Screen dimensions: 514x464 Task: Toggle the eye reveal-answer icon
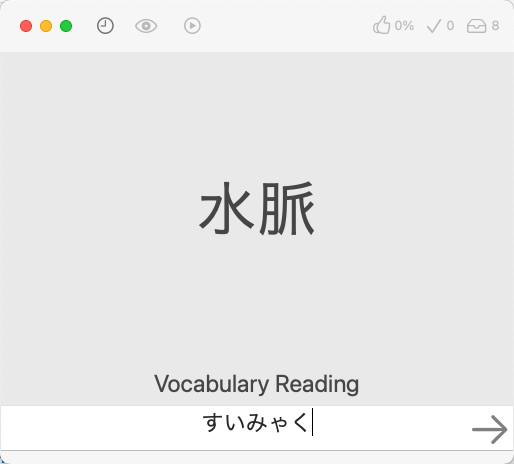[x=146, y=26]
